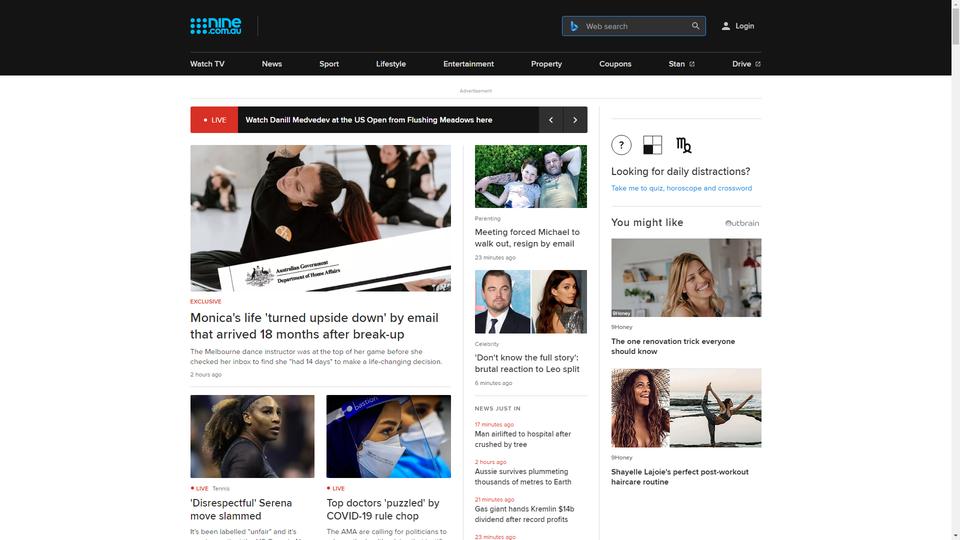Screen dimensions: 960x540
Task: Open 'Disrespectful' Serena move slammed headline
Action: [x=241, y=509]
